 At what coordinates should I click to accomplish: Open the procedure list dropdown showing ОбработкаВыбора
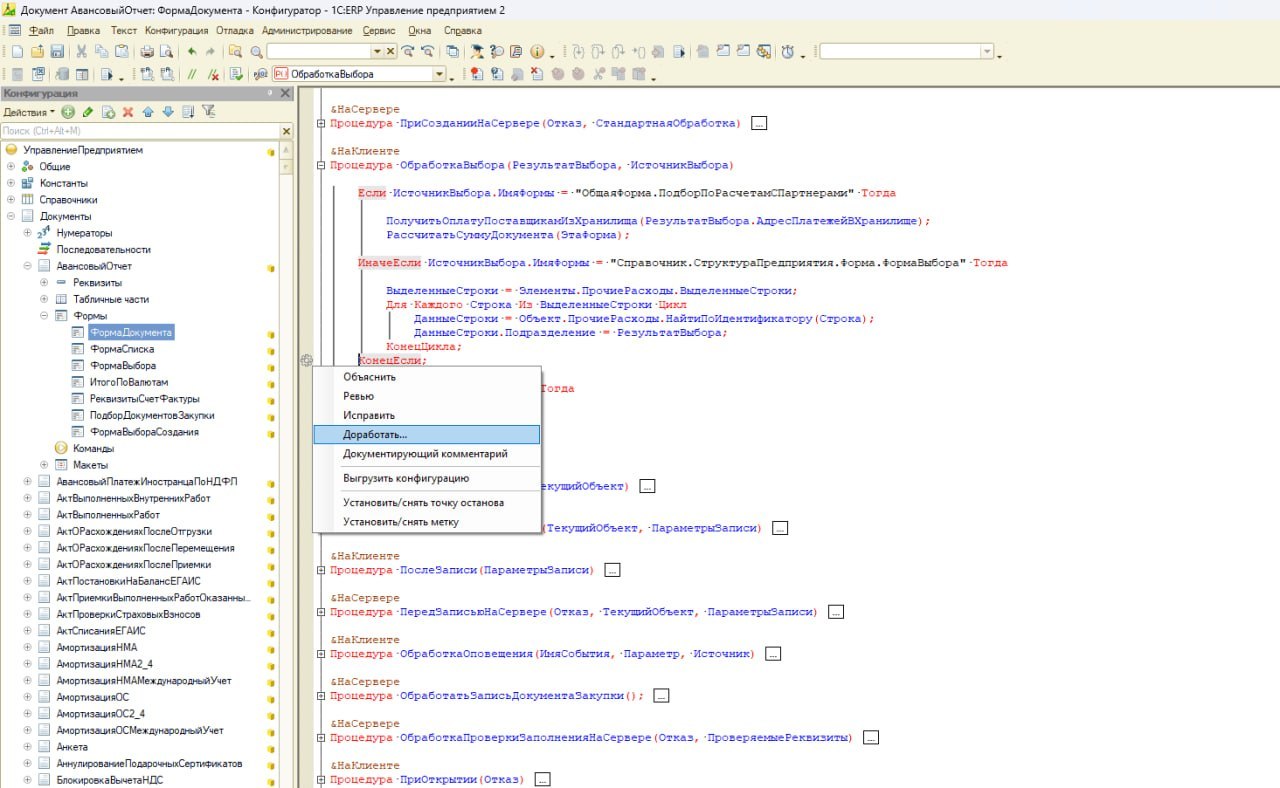point(439,74)
